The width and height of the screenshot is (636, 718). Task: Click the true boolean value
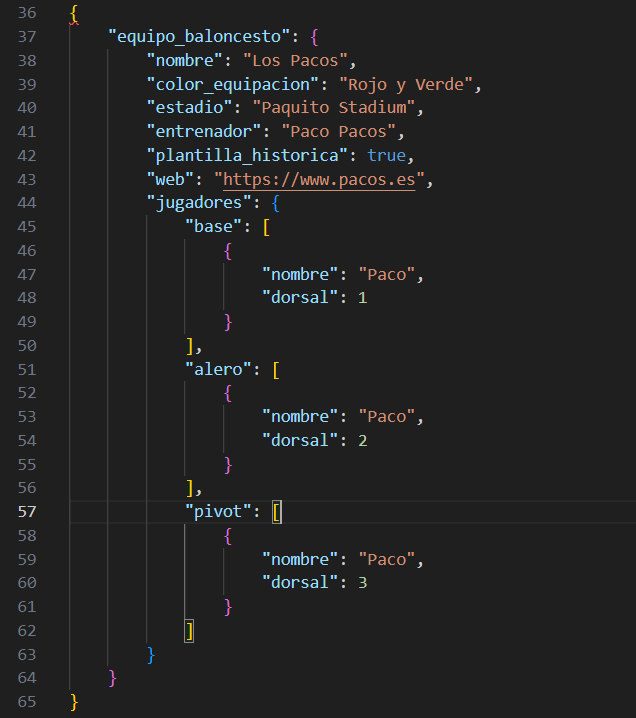coord(386,156)
